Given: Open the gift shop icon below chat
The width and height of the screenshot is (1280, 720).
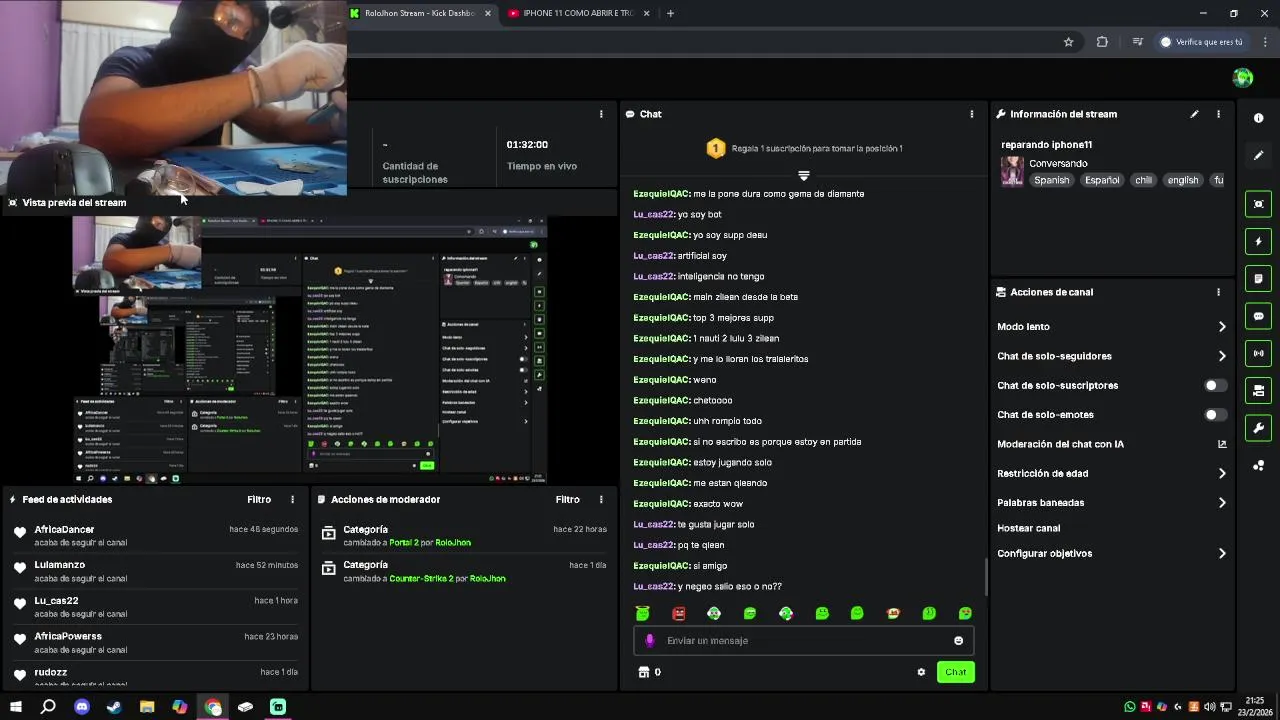Looking at the screenshot, I should click(x=644, y=672).
